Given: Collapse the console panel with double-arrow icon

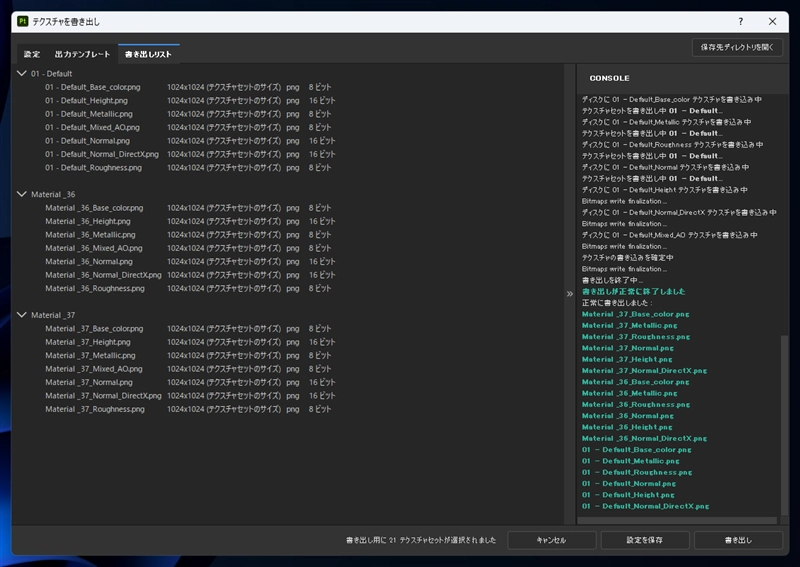Looking at the screenshot, I should 570,294.
